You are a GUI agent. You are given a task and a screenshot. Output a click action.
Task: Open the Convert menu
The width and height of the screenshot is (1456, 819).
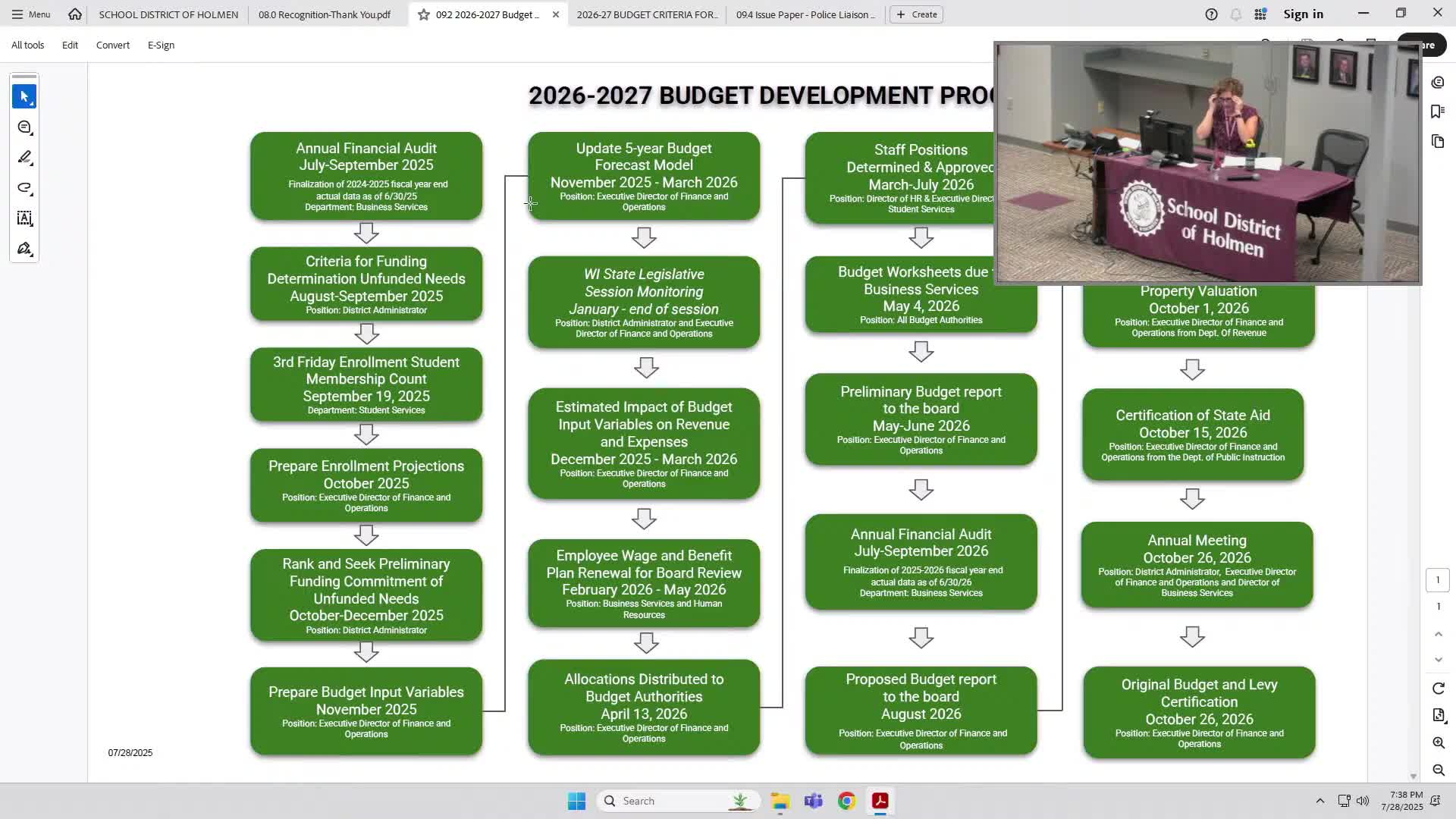pos(112,45)
